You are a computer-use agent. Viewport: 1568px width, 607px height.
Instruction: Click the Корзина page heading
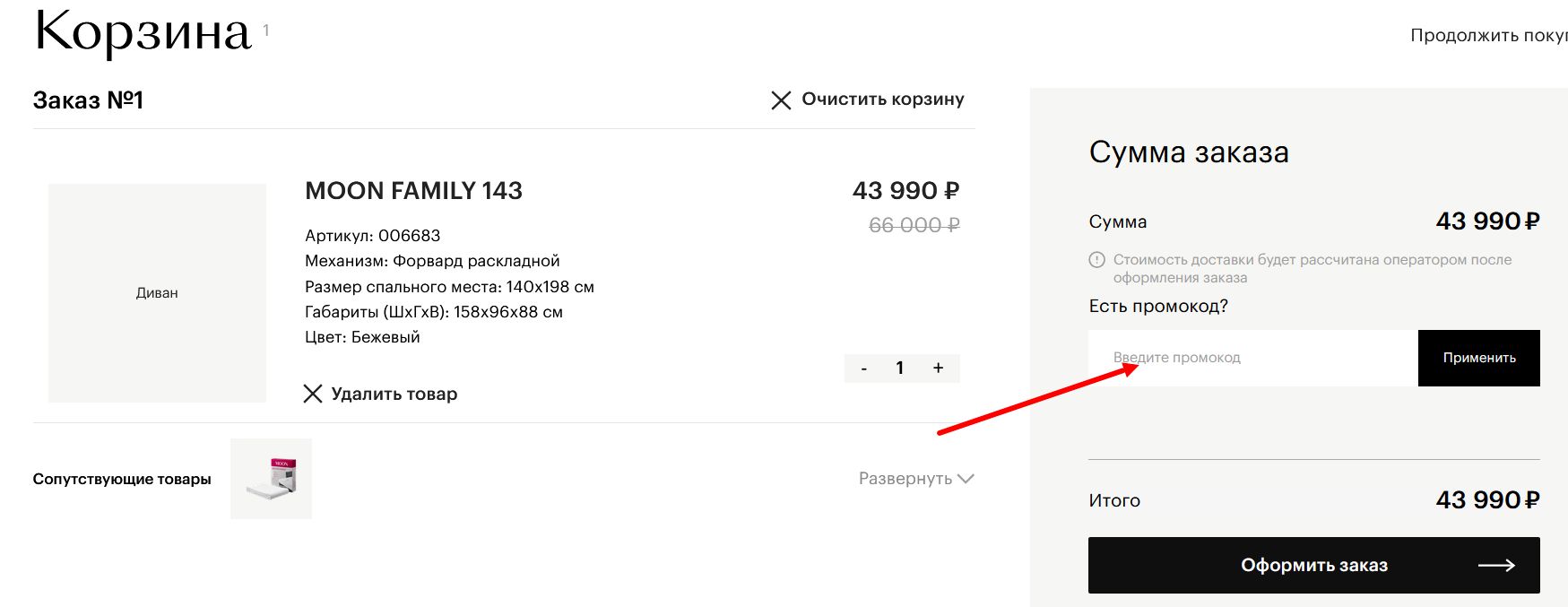(x=143, y=32)
